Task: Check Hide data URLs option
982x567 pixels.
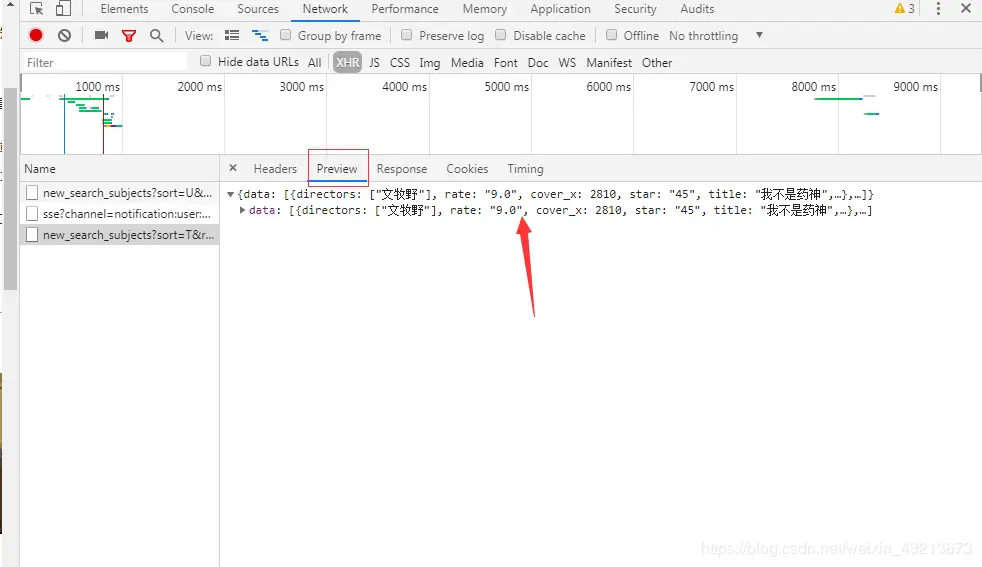Action: point(205,61)
